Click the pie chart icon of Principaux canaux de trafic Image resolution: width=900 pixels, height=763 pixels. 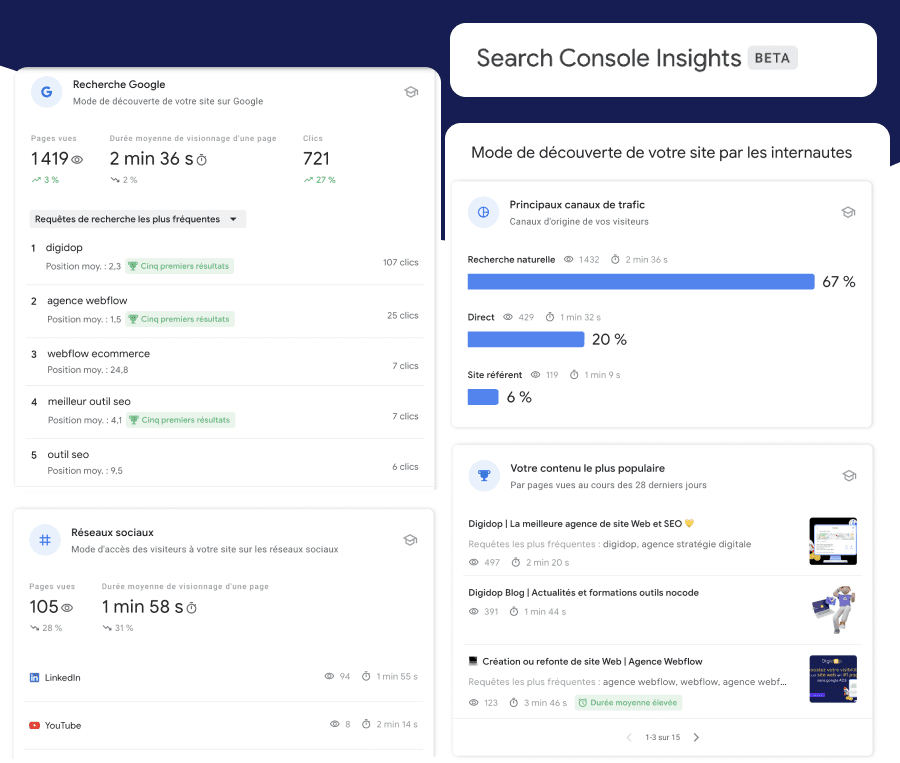483,212
